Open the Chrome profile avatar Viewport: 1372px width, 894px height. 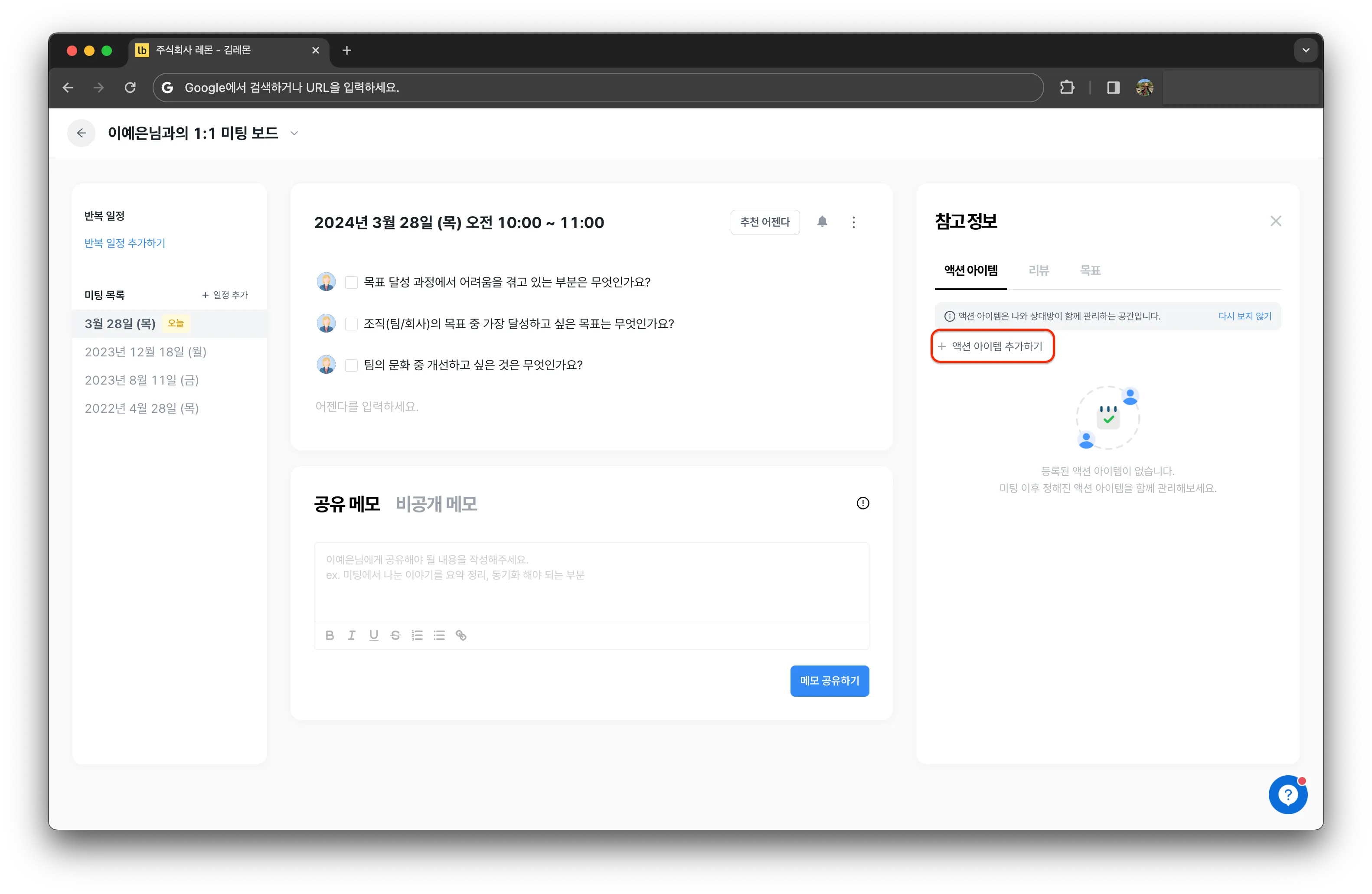pos(1144,88)
